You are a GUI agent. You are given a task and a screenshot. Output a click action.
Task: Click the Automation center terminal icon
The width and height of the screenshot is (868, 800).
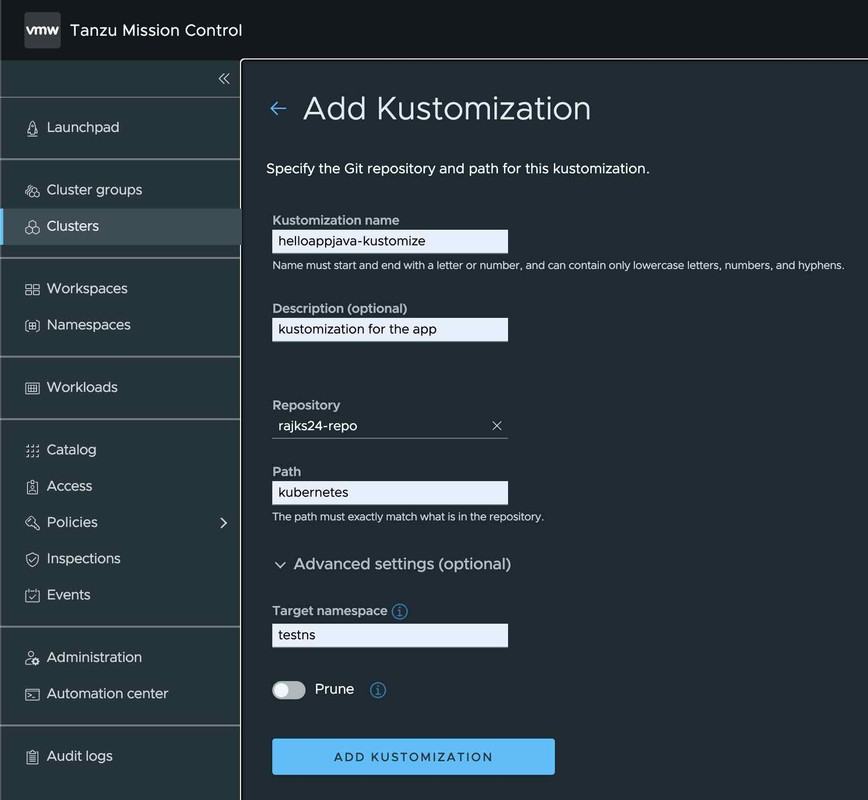click(32, 694)
